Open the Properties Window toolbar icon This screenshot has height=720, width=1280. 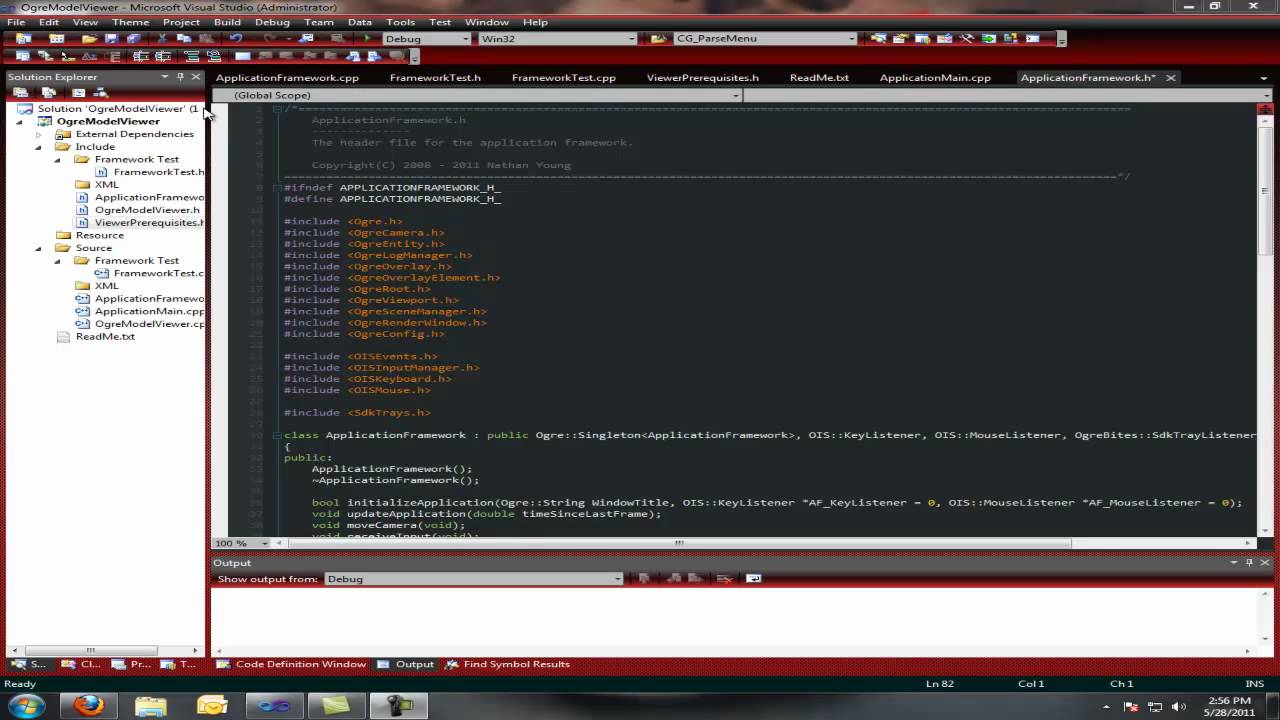(900, 39)
